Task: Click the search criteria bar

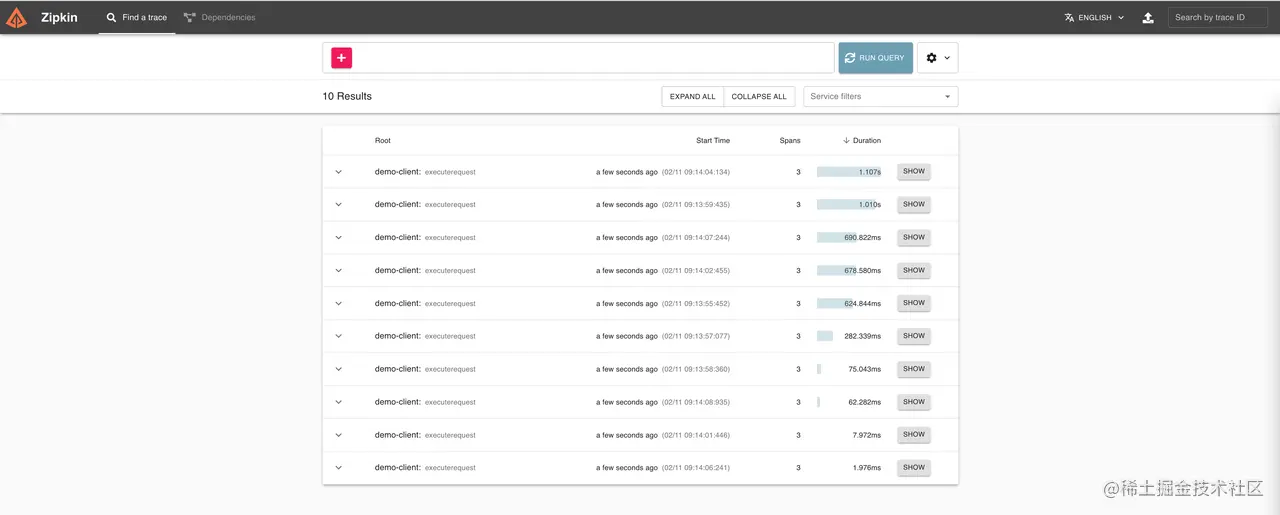Action: click(578, 58)
